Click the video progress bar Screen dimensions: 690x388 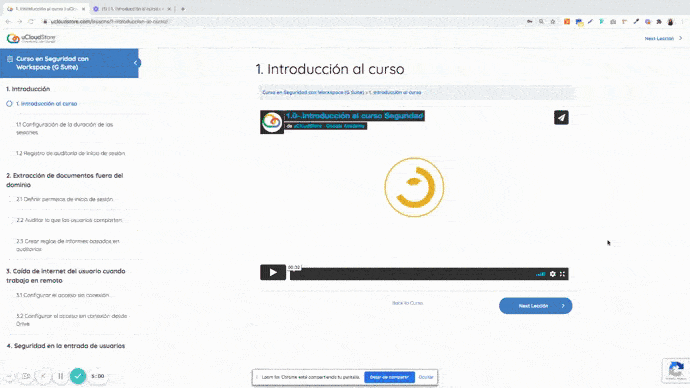tap(411, 274)
